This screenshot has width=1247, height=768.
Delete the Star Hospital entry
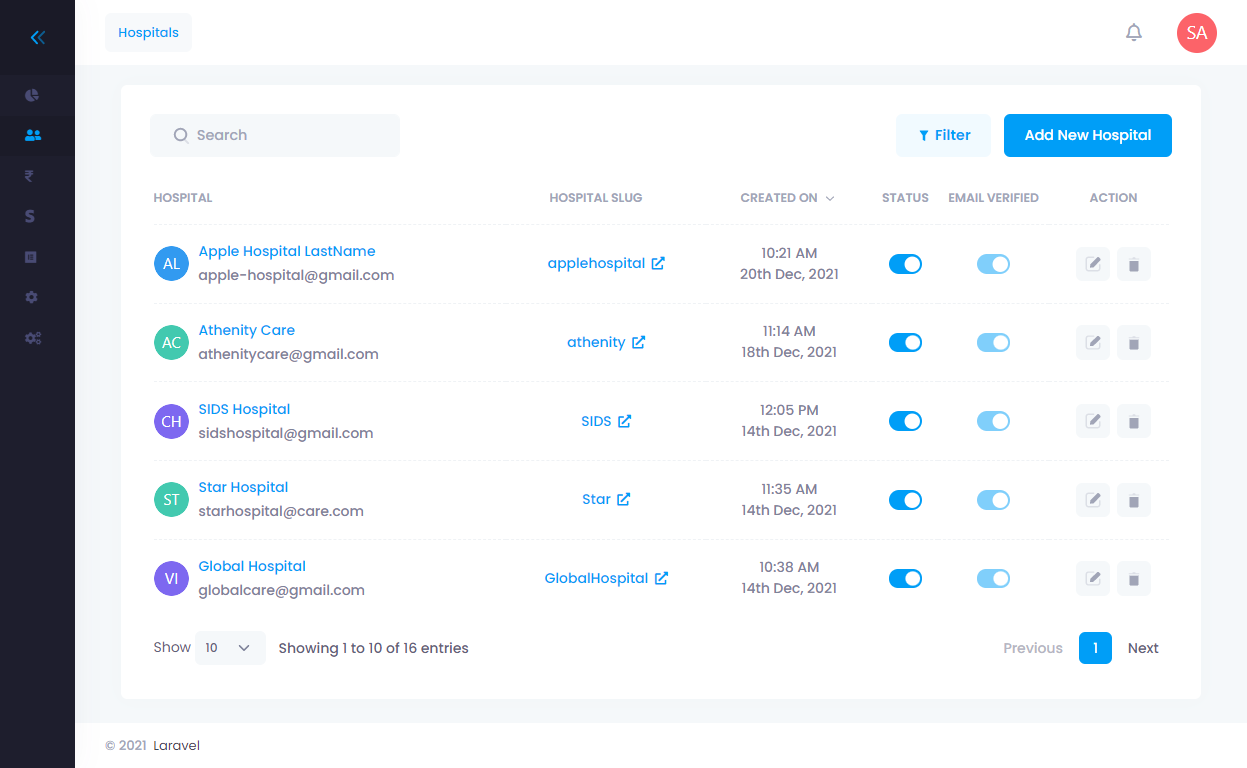pyautogui.click(x=1133, y=500)
